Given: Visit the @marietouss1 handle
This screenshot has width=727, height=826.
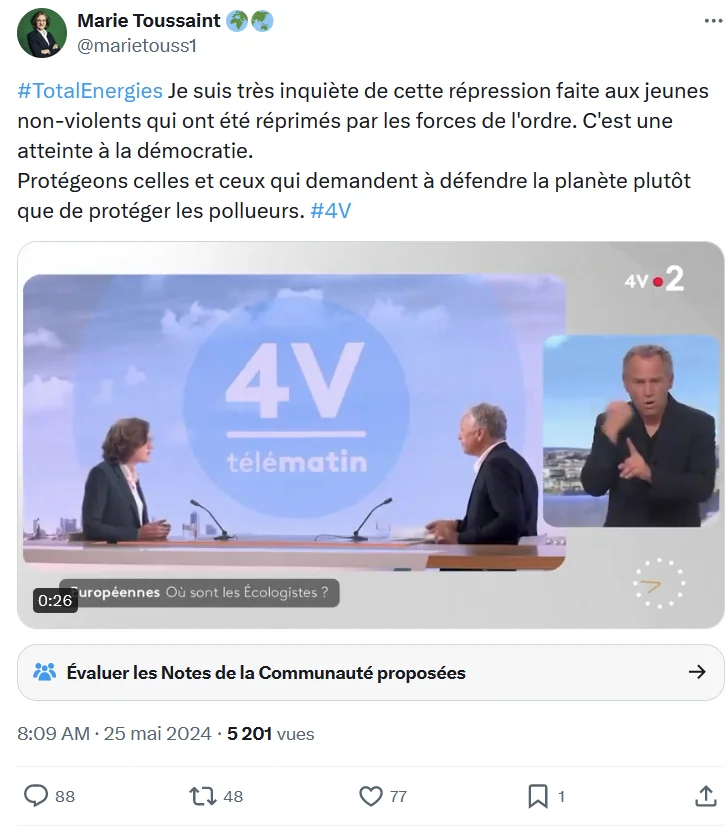Looking at the screenshot, I should coord(137,46).
